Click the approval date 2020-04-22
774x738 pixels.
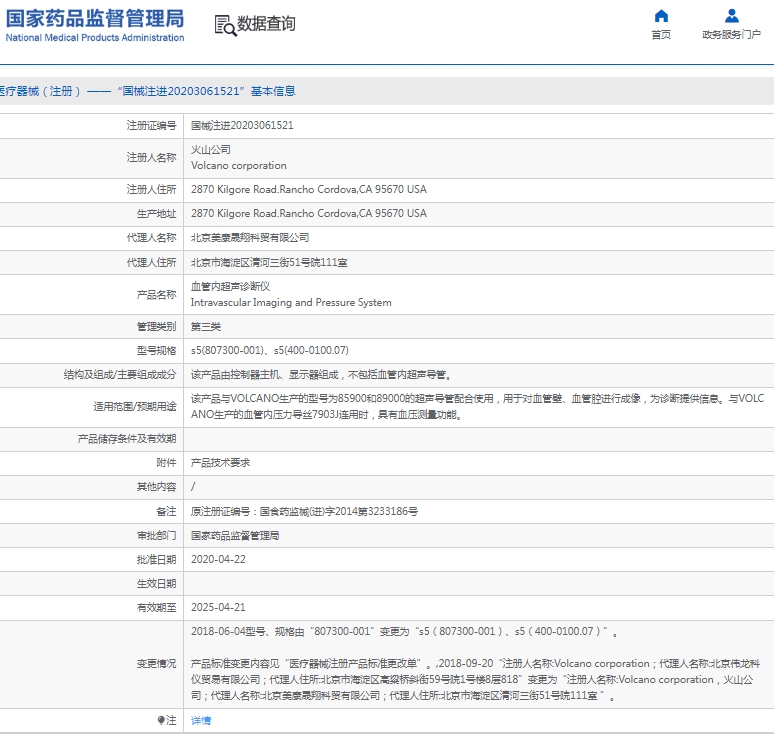[218, 559]
